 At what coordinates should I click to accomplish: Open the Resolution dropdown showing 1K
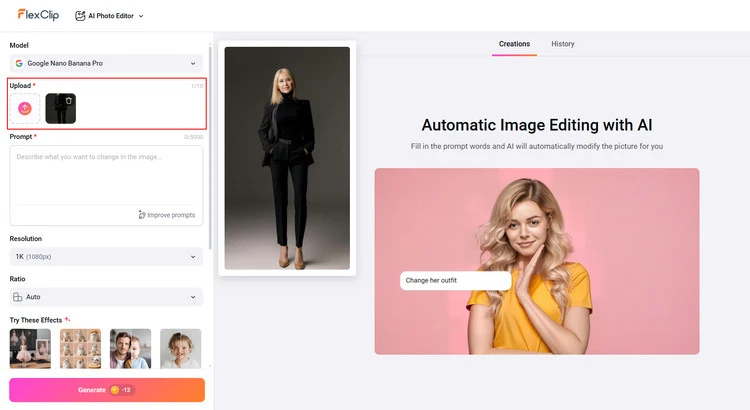click(106, 257)
